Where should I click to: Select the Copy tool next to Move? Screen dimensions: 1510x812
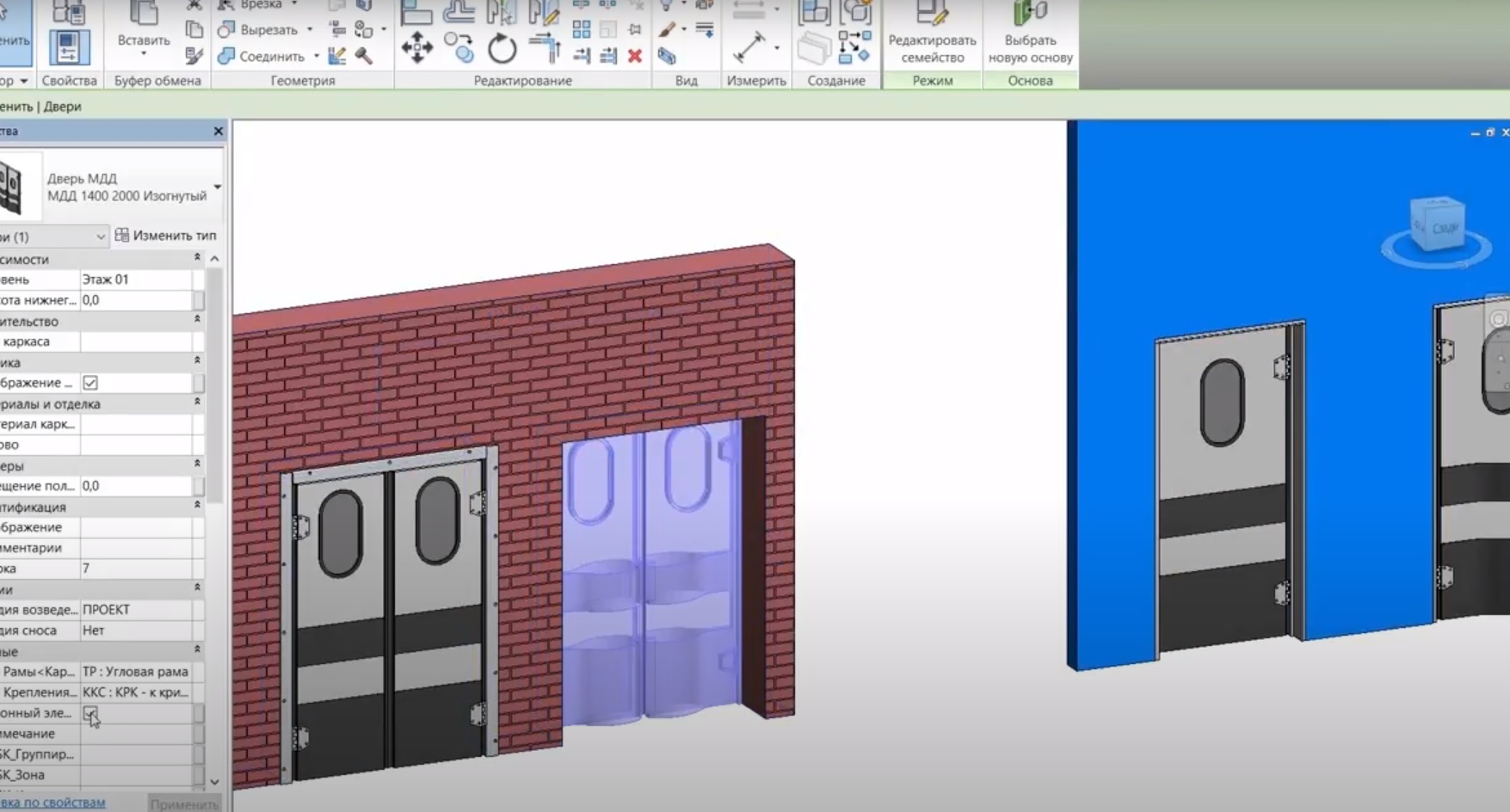point(459,47)
